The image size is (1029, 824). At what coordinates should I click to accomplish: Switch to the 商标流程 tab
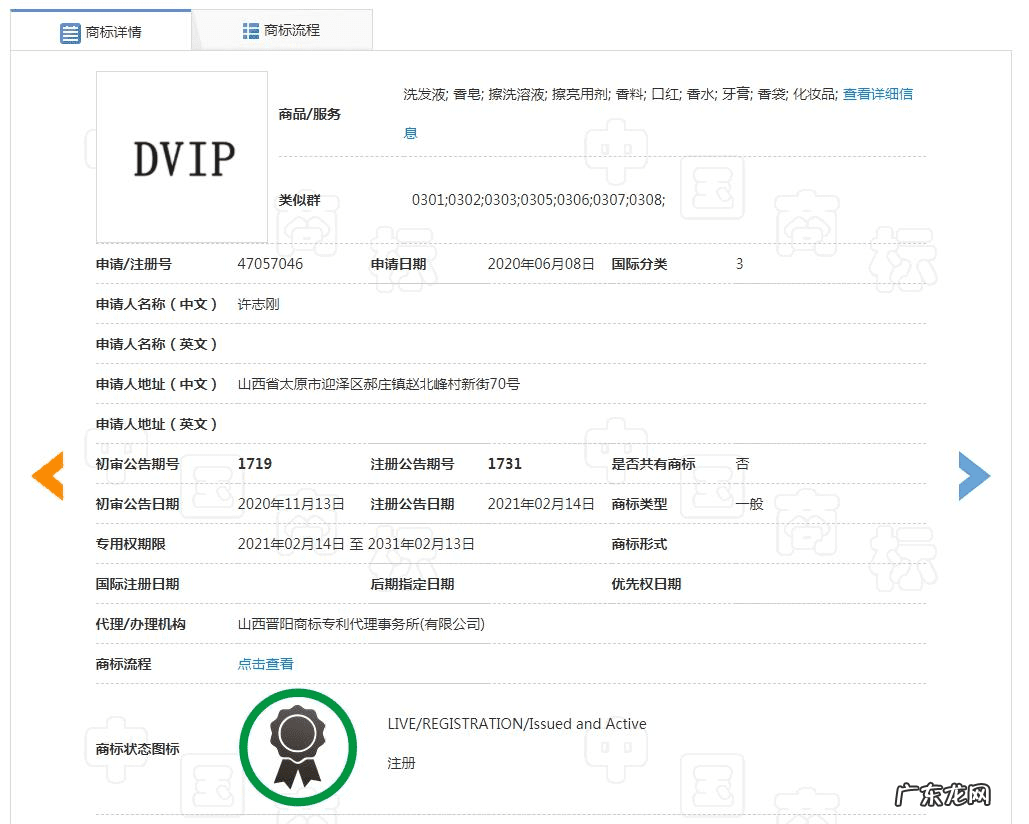click(285, 29)
